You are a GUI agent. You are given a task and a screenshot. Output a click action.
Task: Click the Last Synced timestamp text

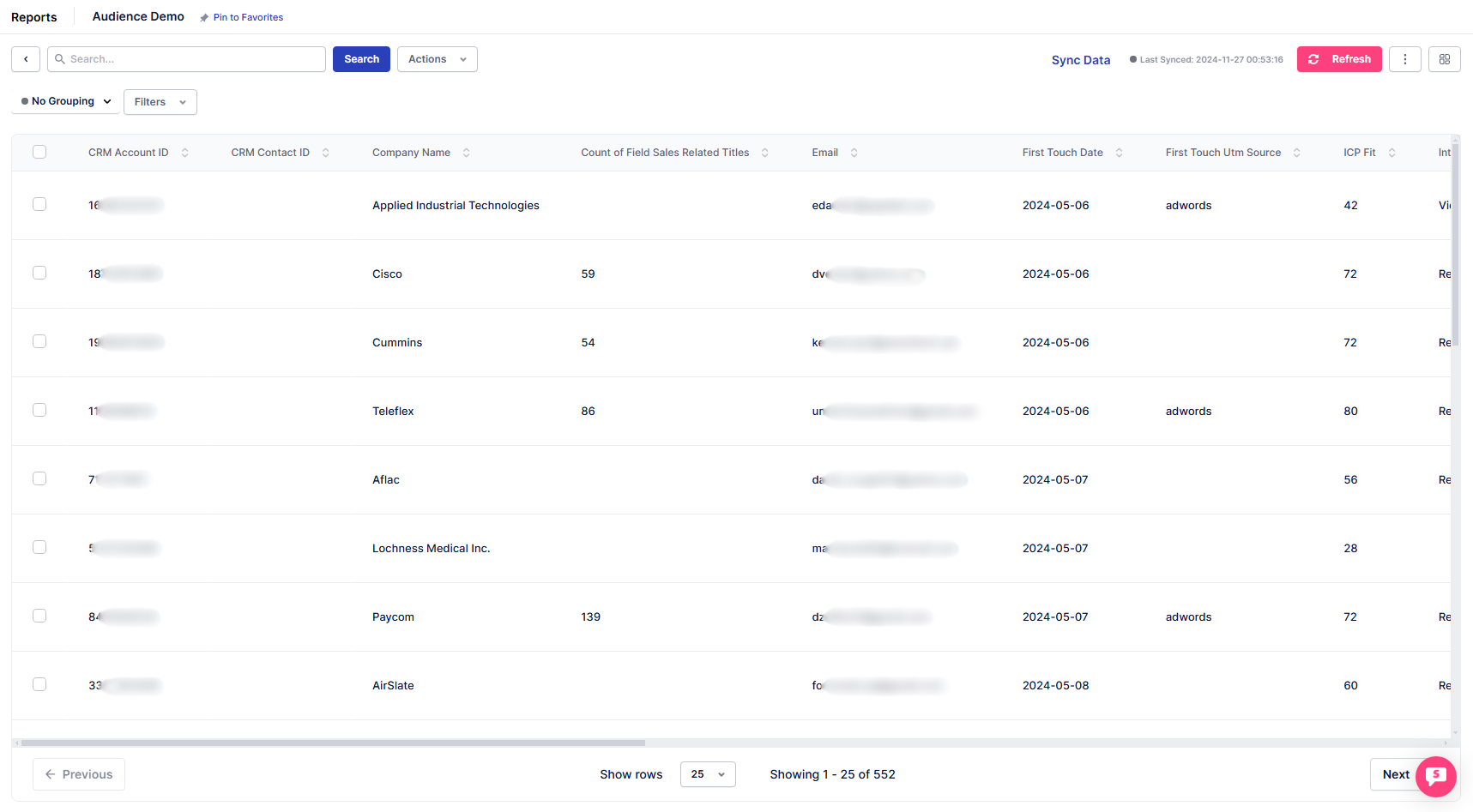click(1211, 60)
